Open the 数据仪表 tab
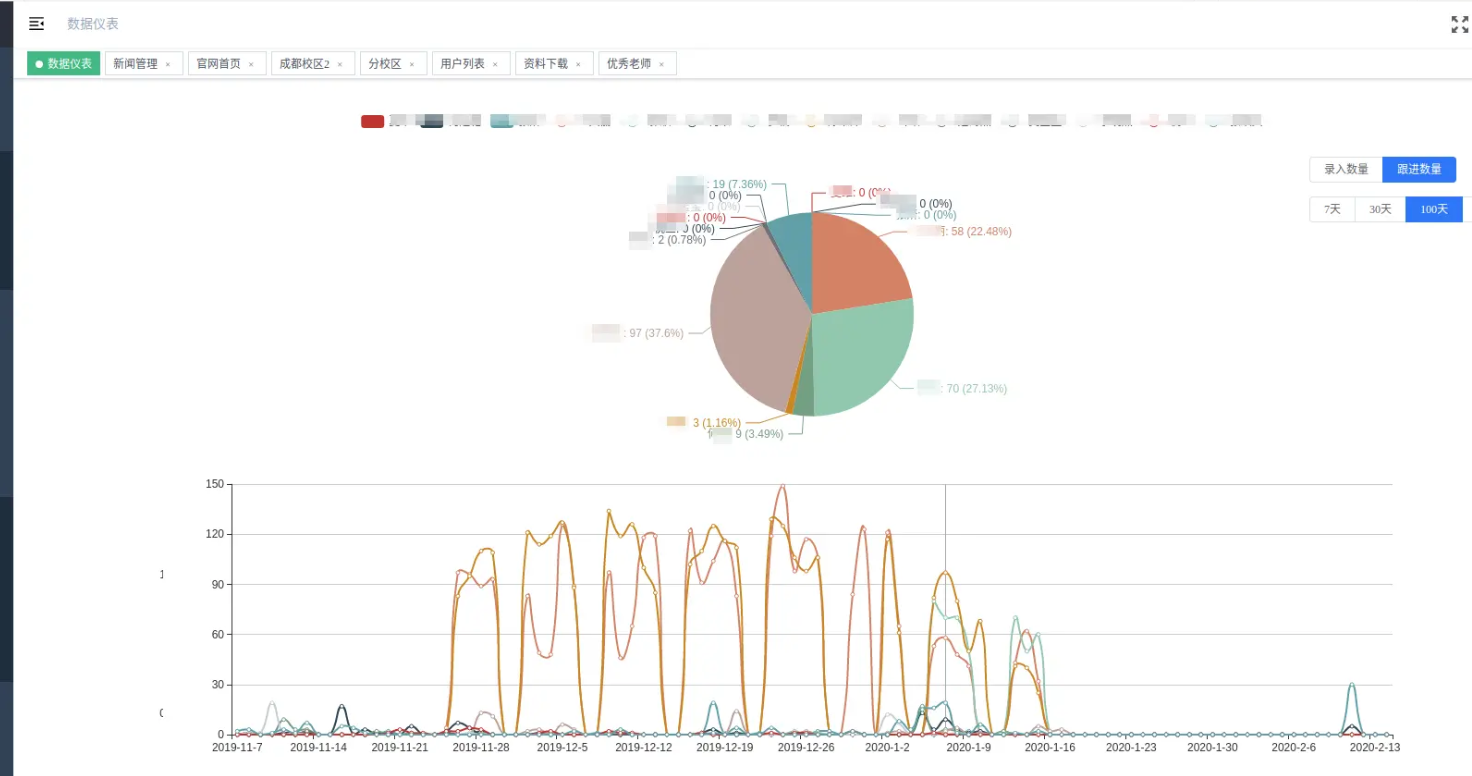Screen dimensions: 1472x776 coord(64,64)
